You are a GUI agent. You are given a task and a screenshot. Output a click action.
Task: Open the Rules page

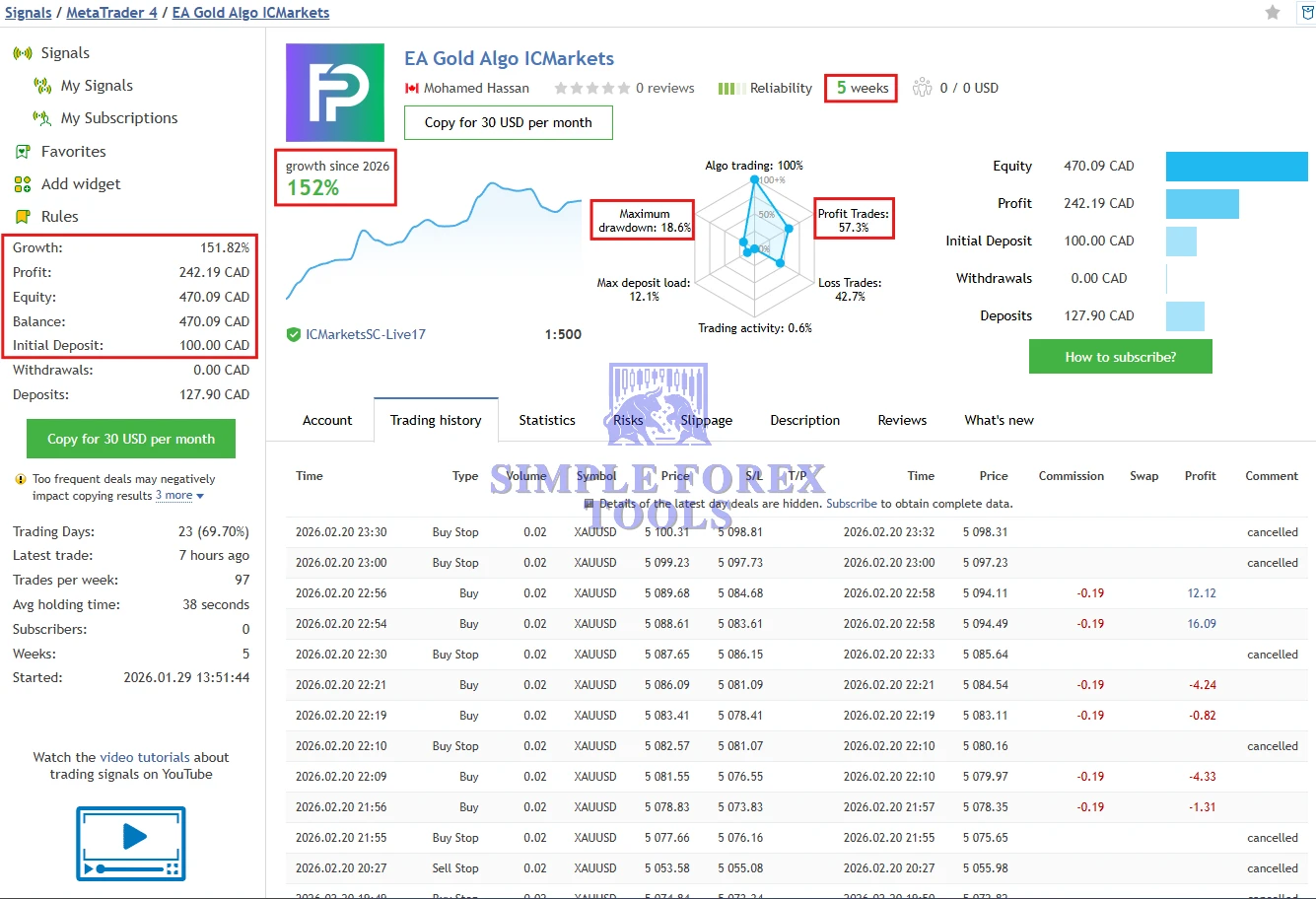tap(58, 216)
